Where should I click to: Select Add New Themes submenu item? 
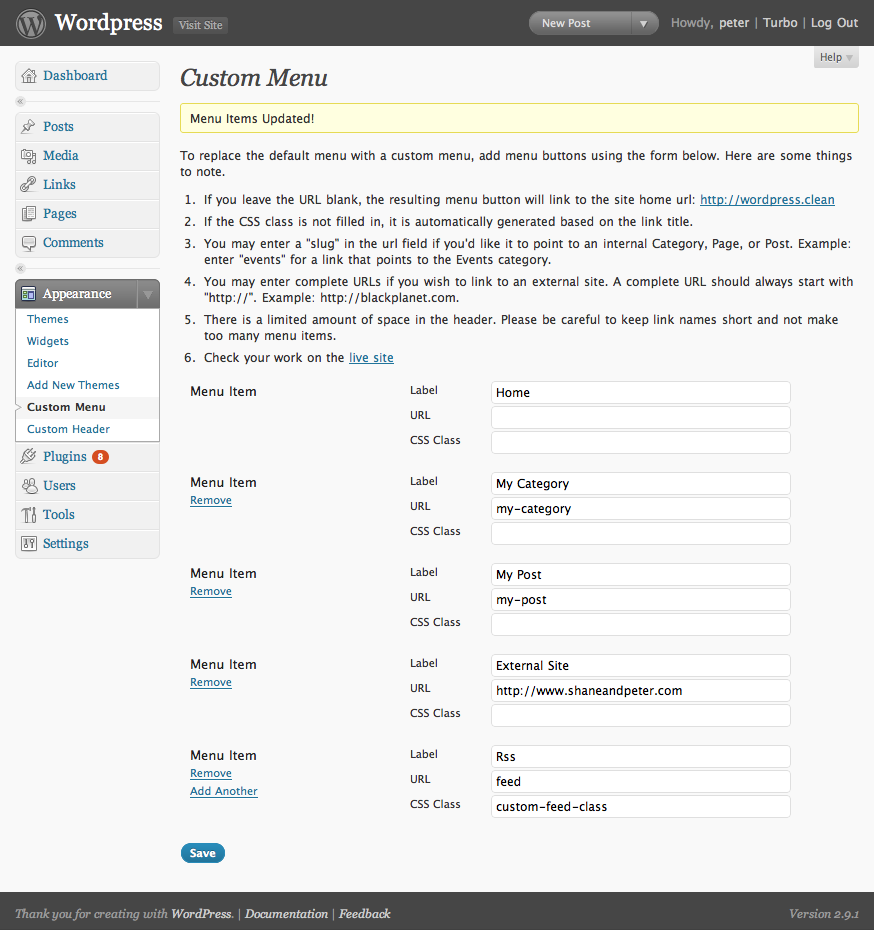coord(73,385)
